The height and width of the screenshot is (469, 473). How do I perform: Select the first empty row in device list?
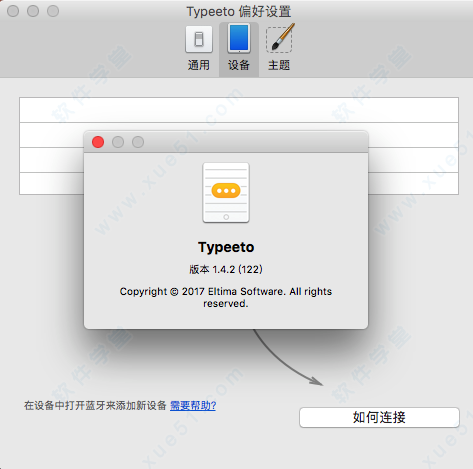pyautogui.click(x=239, y=110)
